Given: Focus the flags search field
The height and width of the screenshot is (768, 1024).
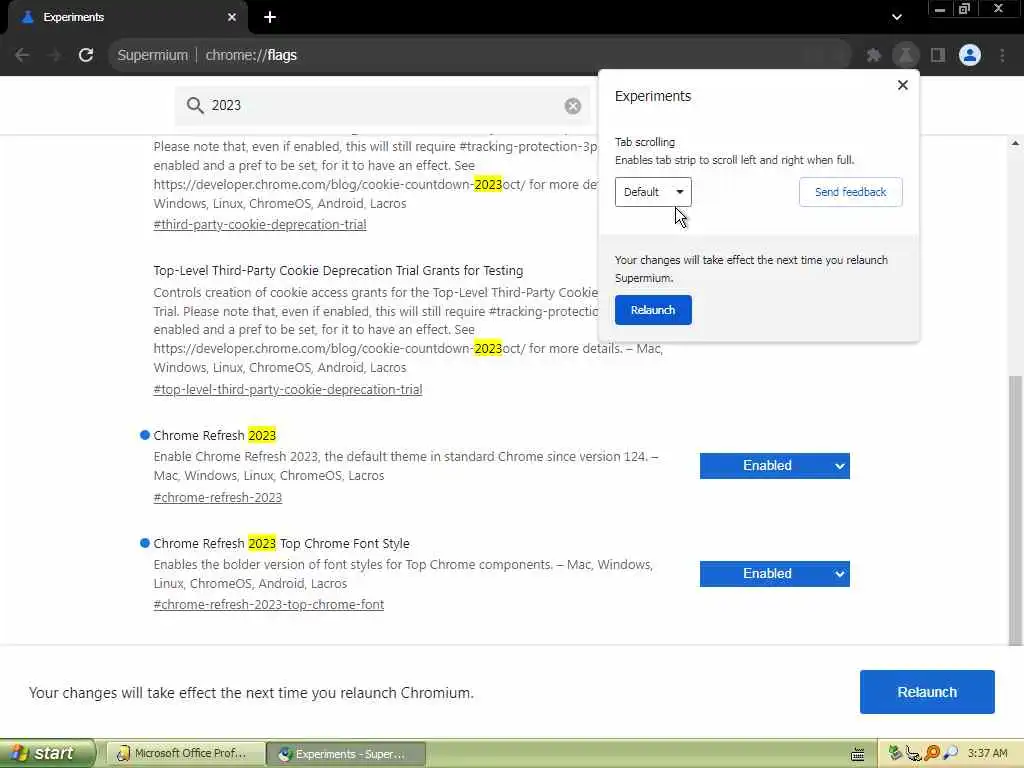Looking at the screenshot, I should pos(382,106).
